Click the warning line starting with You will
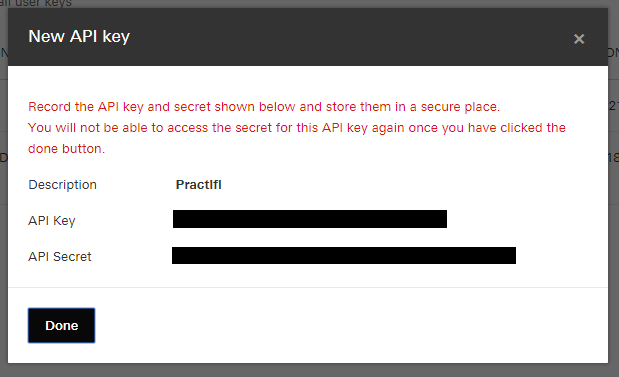This screenshot has width=619, height=377. 297,128
